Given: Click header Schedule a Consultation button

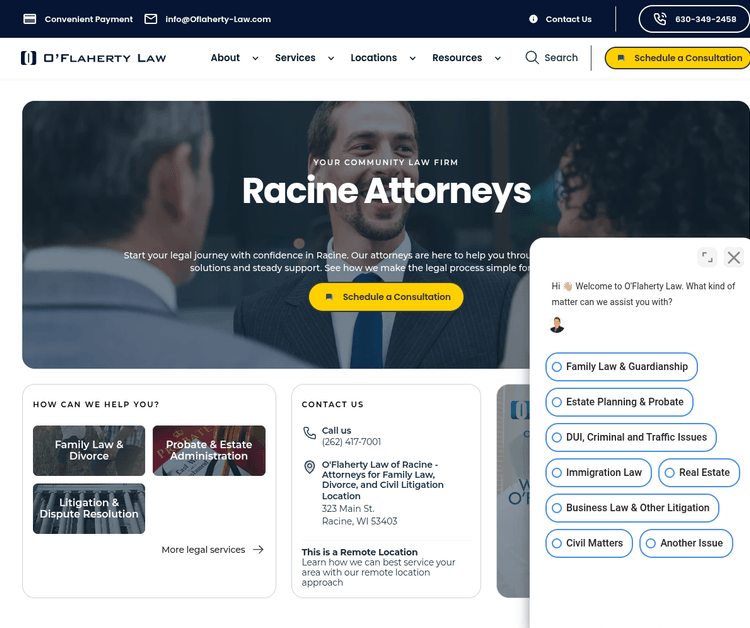Looking at the screenshot, I should tap(678, 58).
